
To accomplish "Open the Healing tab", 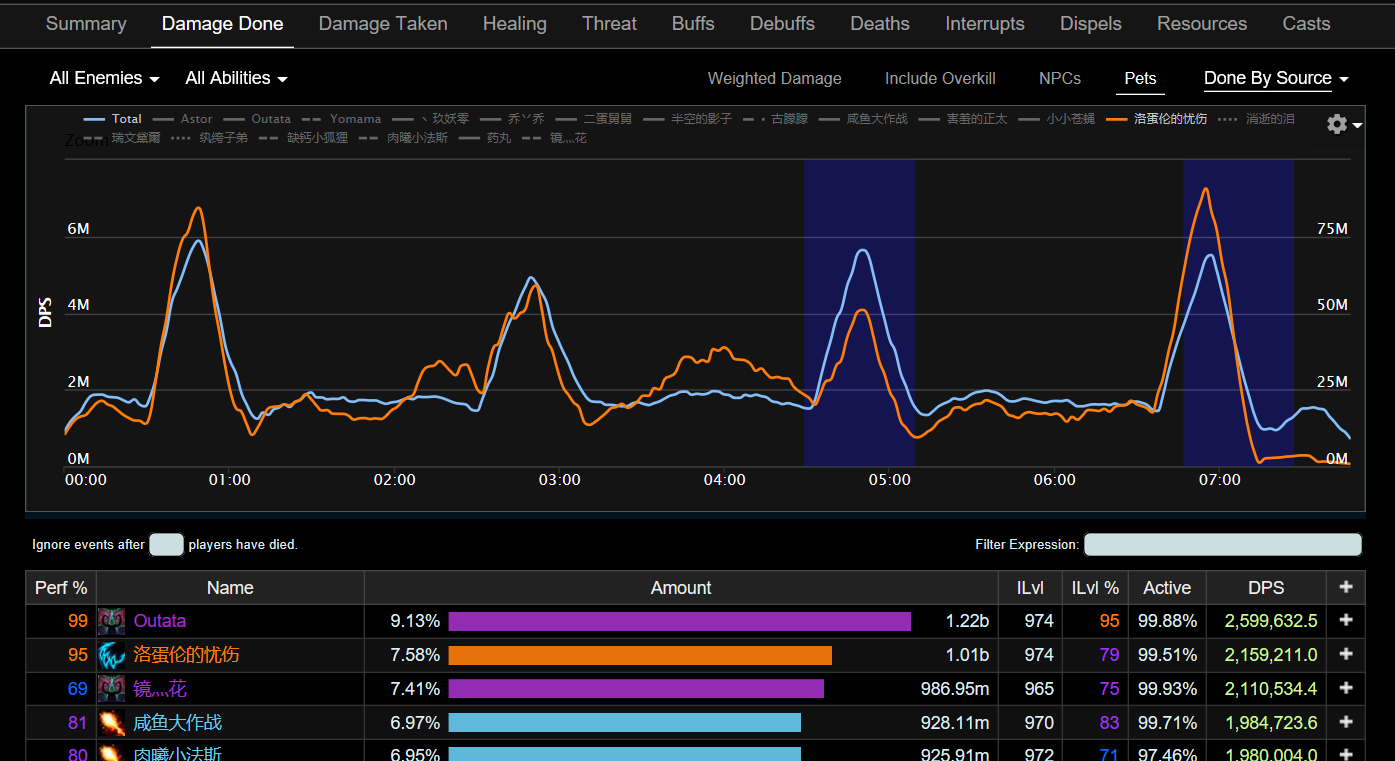I will click(514, 24).
